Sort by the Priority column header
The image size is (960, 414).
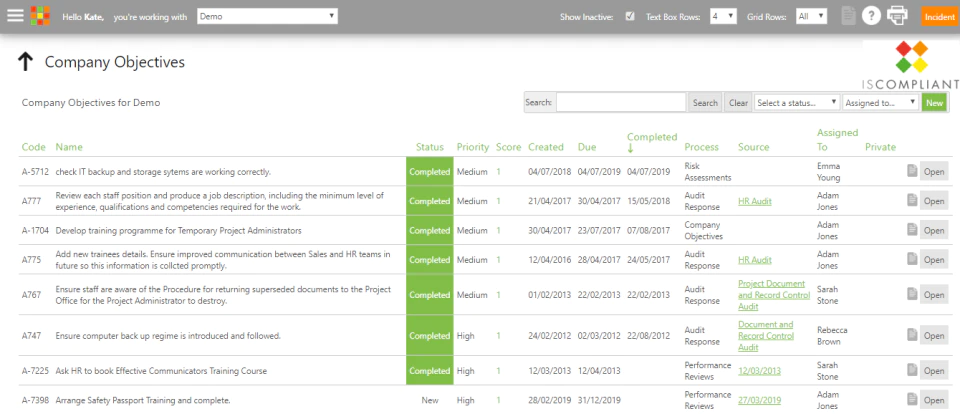click(473, 147)
